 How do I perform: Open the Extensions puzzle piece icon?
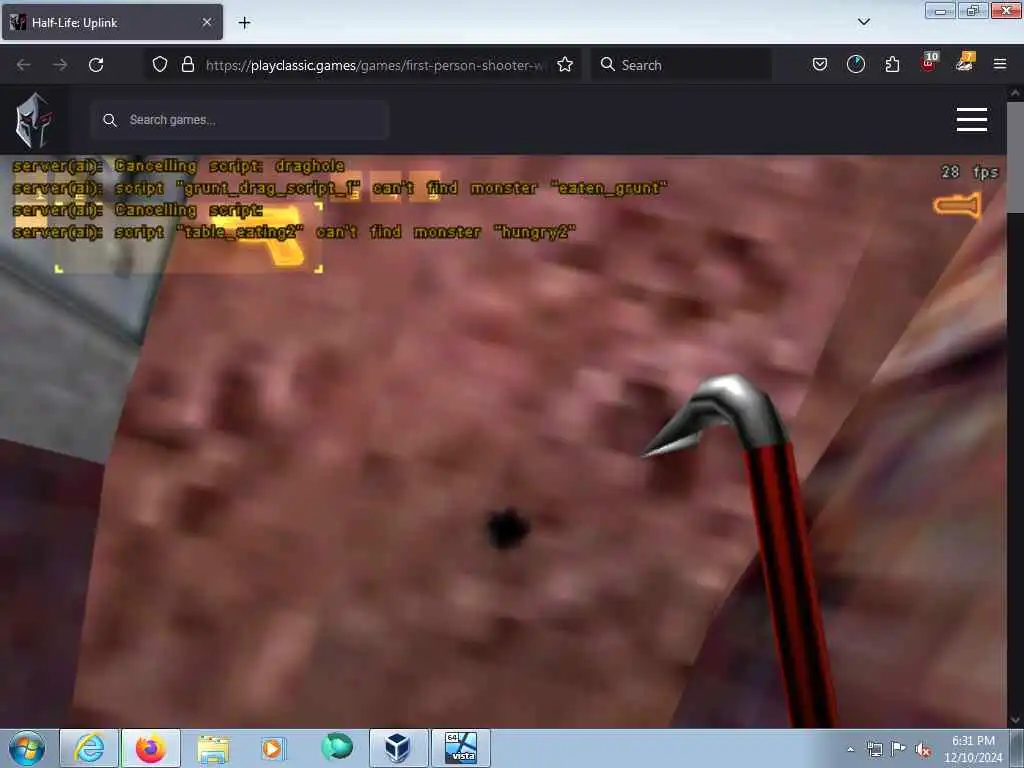click(892, 64)
